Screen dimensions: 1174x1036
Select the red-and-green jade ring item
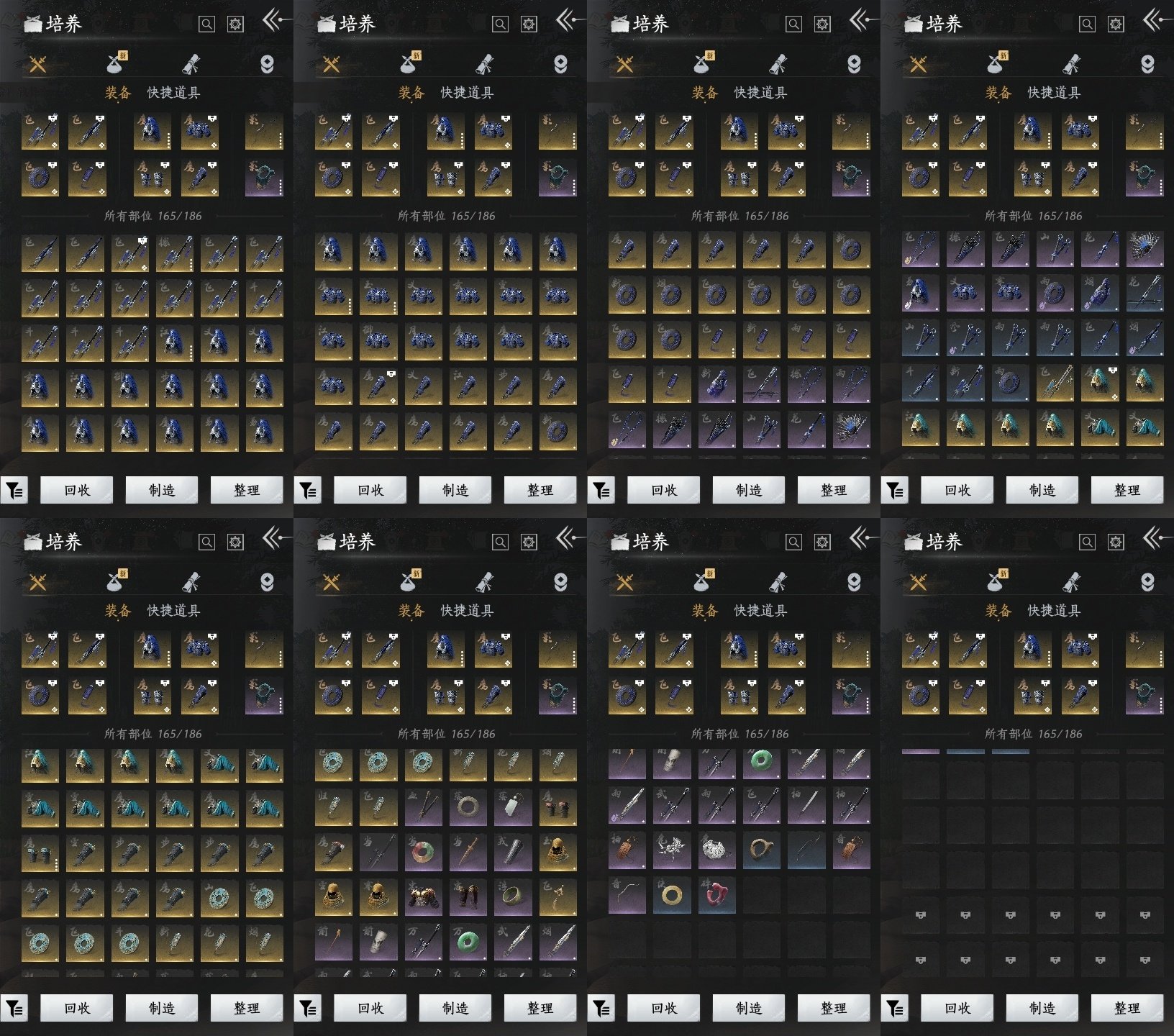[x=423, y=852]
